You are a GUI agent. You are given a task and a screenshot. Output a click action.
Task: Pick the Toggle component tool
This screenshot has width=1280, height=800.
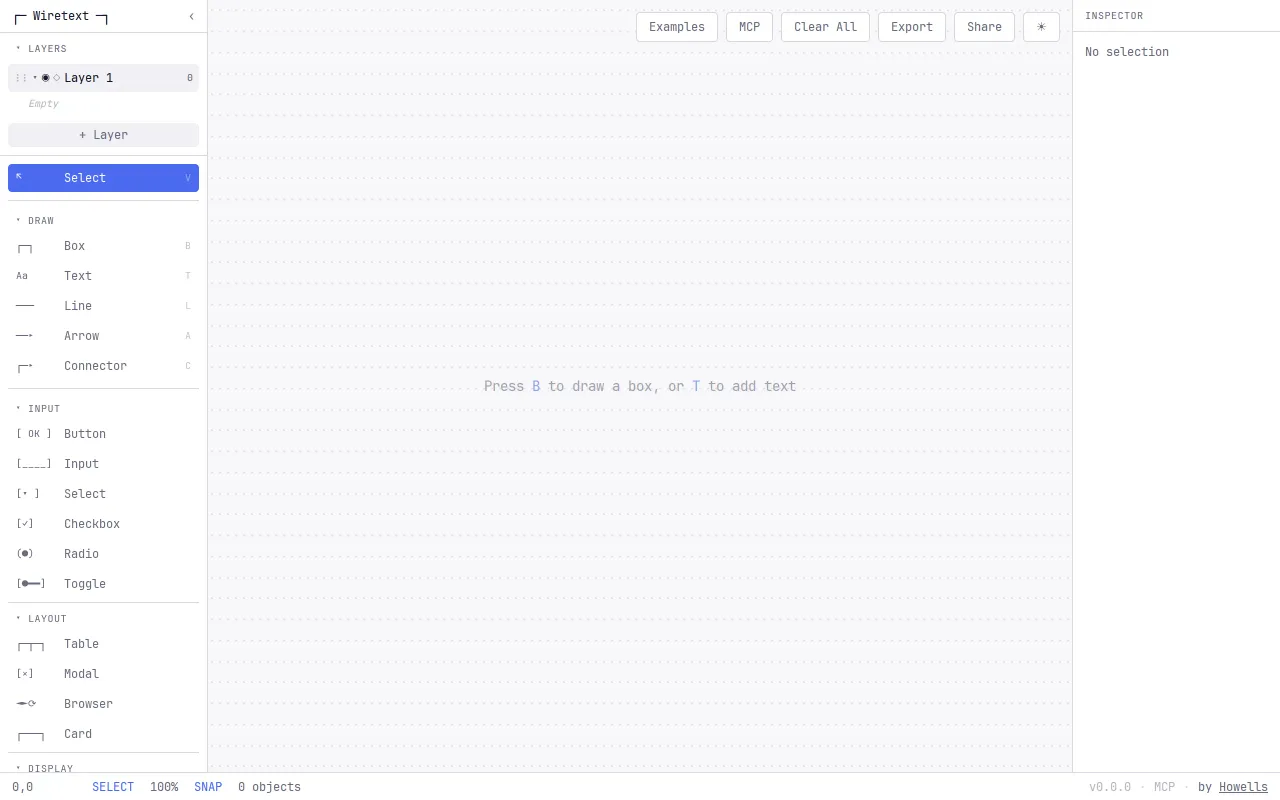103,584
